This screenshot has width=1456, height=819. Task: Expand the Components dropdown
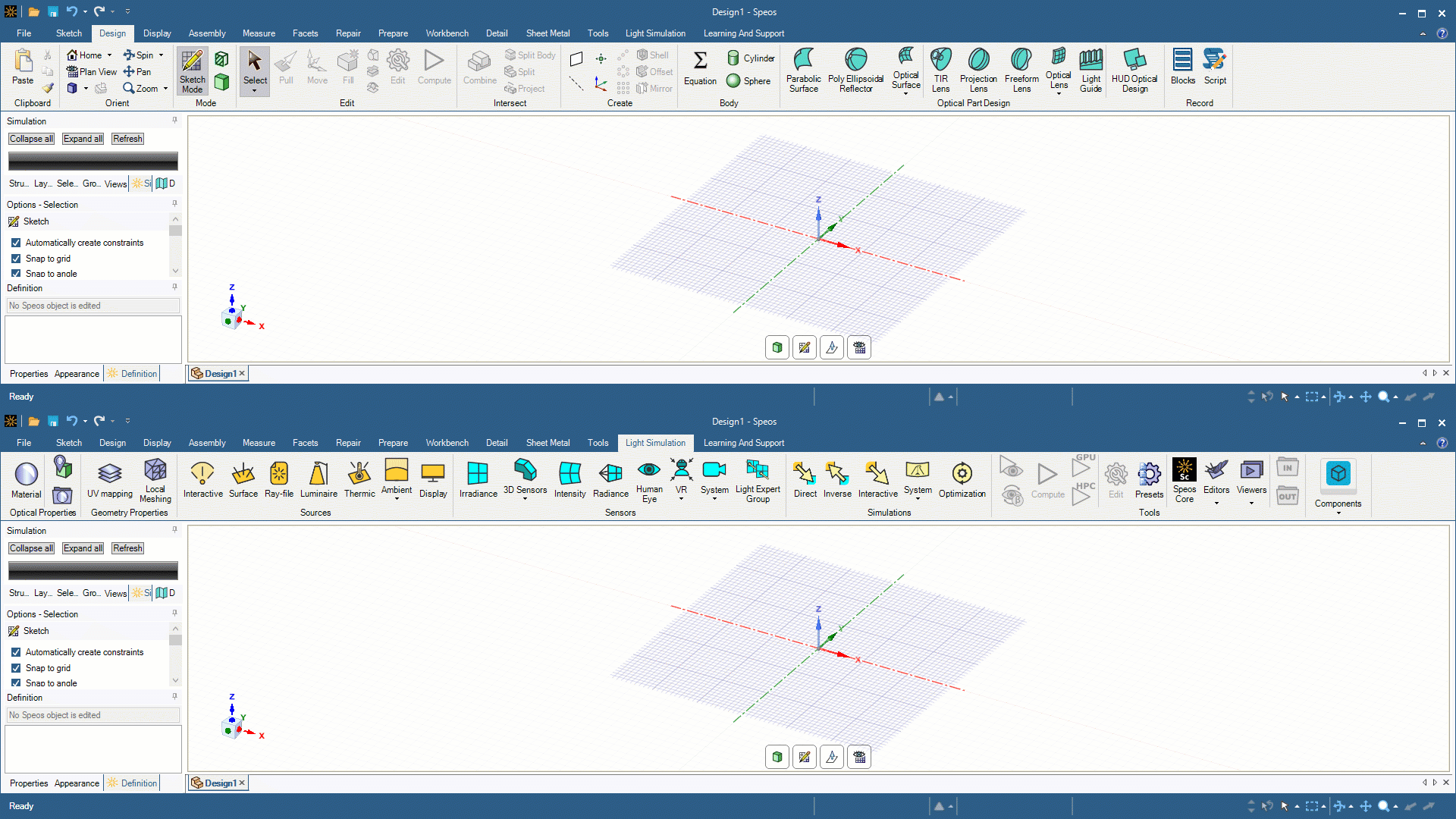pyautogui.click(x=1338, y=514)
